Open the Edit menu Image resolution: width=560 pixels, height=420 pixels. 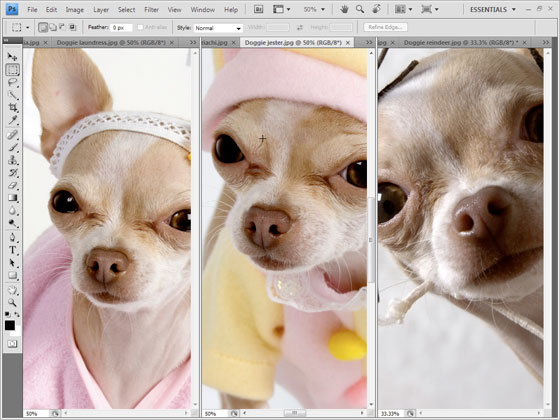51,10
